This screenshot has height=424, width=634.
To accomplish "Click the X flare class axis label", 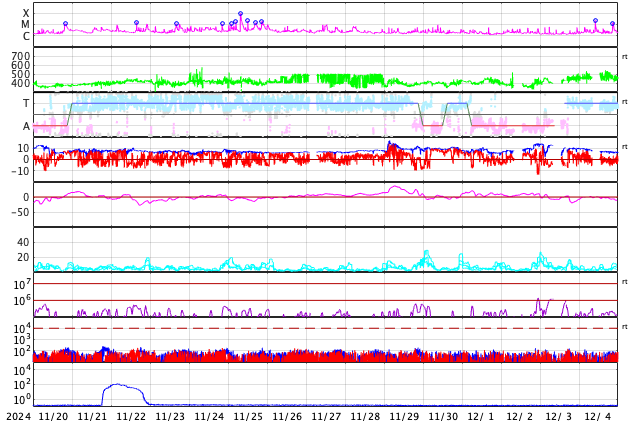I will 26,14.
